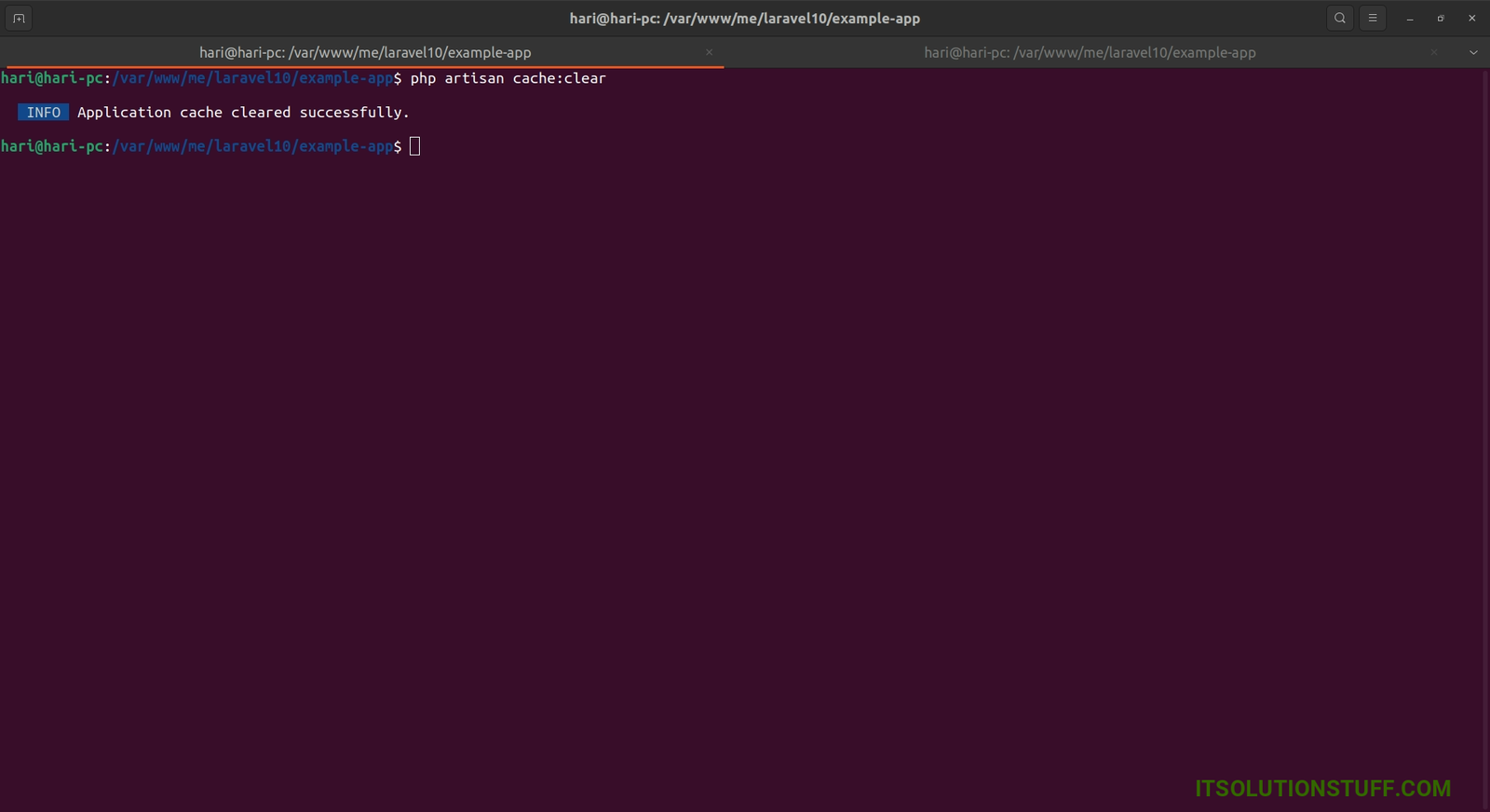Click the directory path in first prompt line
Screen dimensions: 1490x812
252,79
